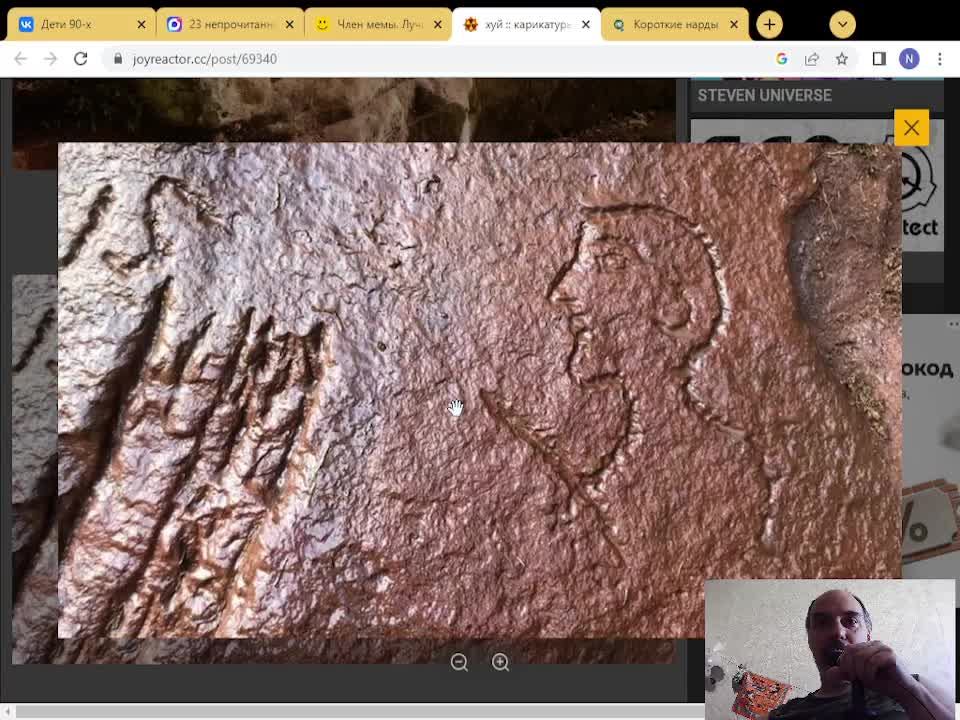Open Chrome three-dot menu

(x=940, y=59)
